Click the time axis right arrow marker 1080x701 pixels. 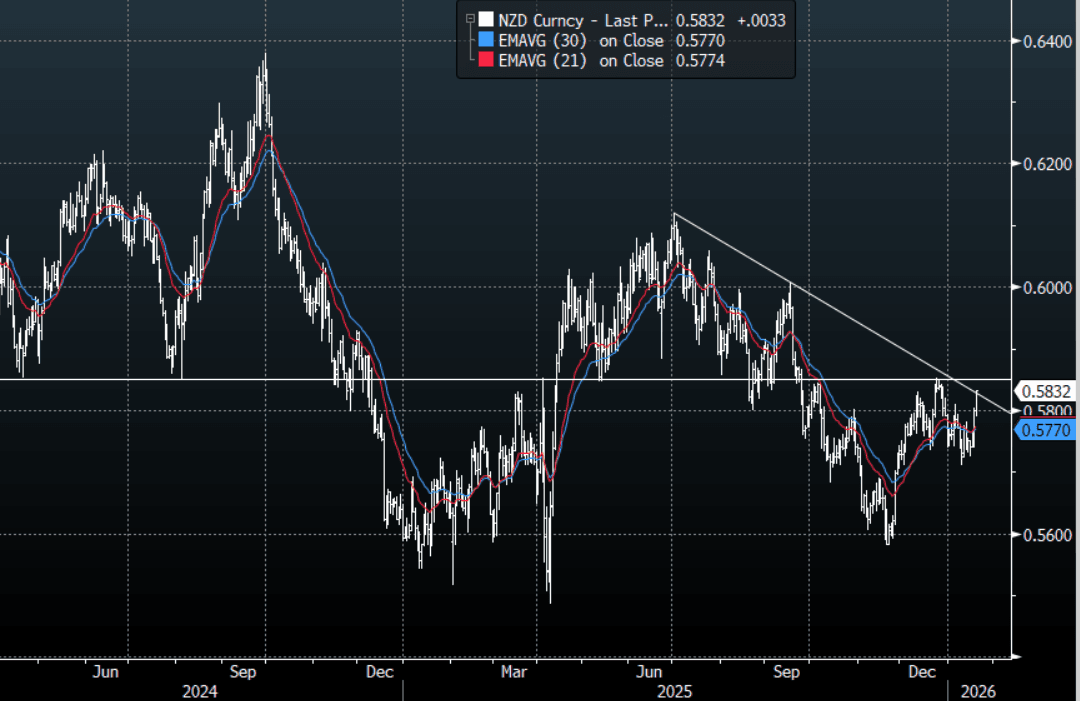click(1016, 657)
